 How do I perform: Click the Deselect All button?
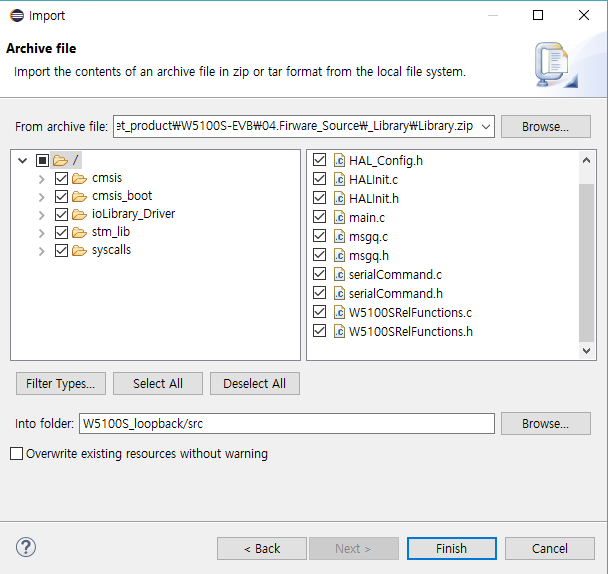tap(255, 384)
